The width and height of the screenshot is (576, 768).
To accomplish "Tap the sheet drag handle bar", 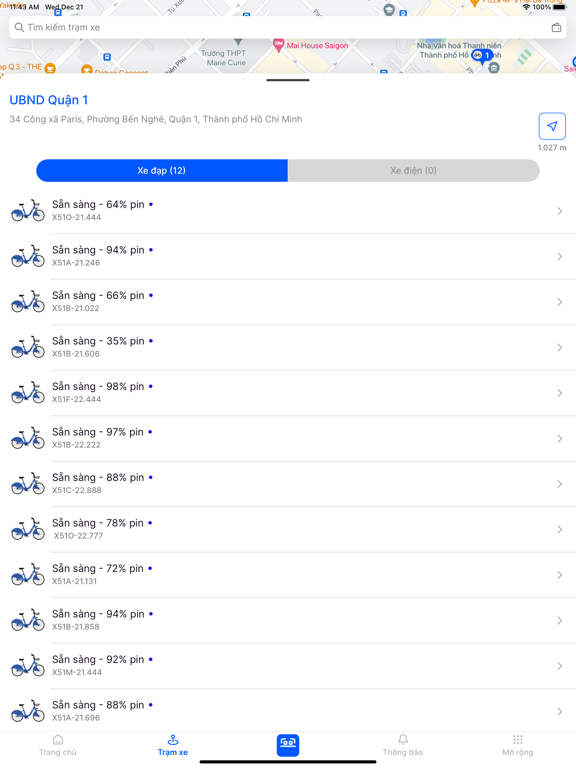I will 288,80.
